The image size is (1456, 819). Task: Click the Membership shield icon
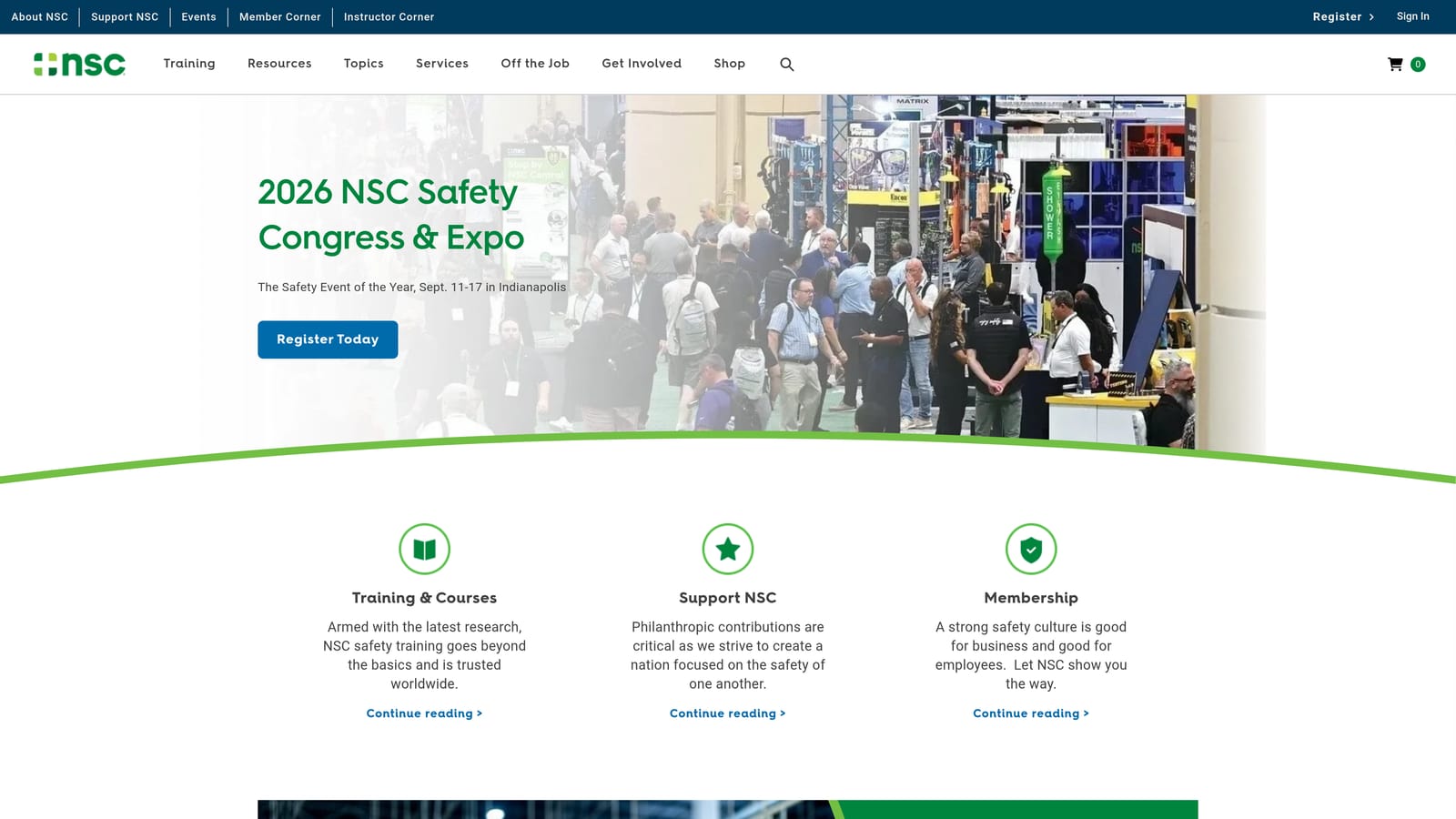click(x=1031, y=549)
